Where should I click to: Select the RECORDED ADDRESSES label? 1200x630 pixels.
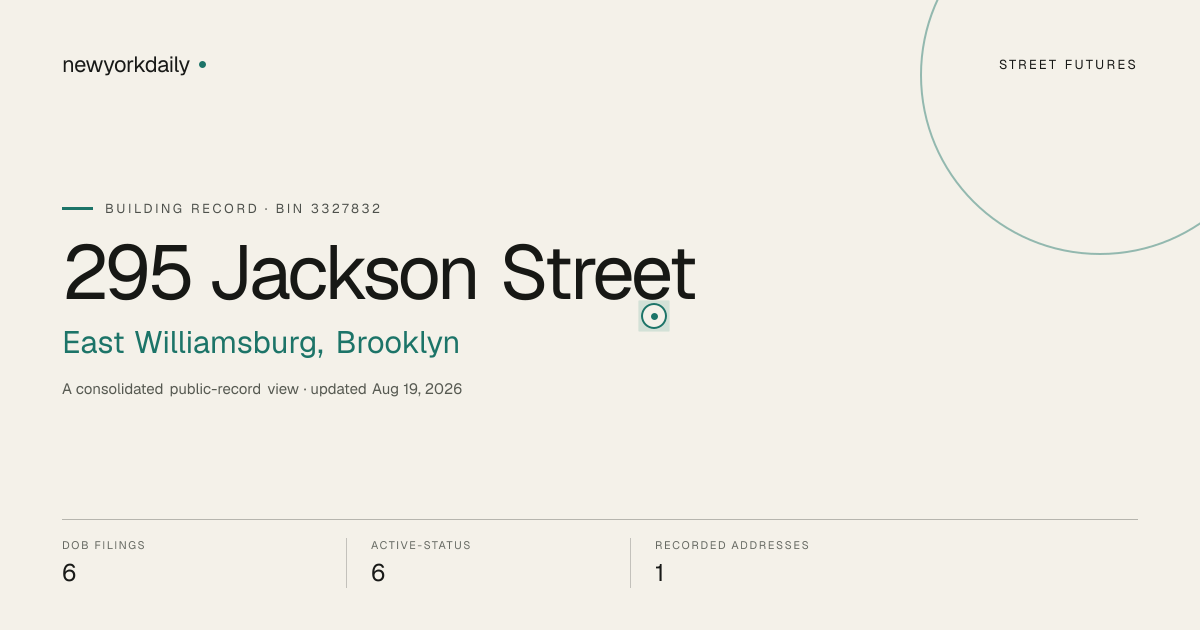732,545
